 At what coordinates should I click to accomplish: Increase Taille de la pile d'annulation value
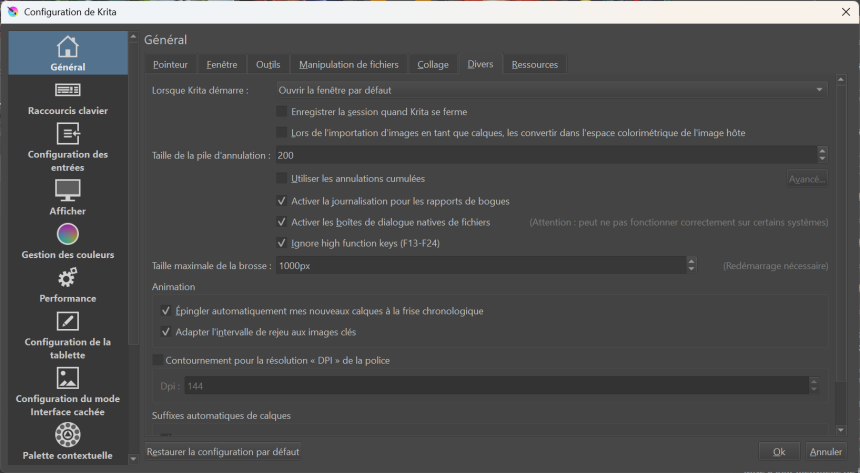(822, 151)
